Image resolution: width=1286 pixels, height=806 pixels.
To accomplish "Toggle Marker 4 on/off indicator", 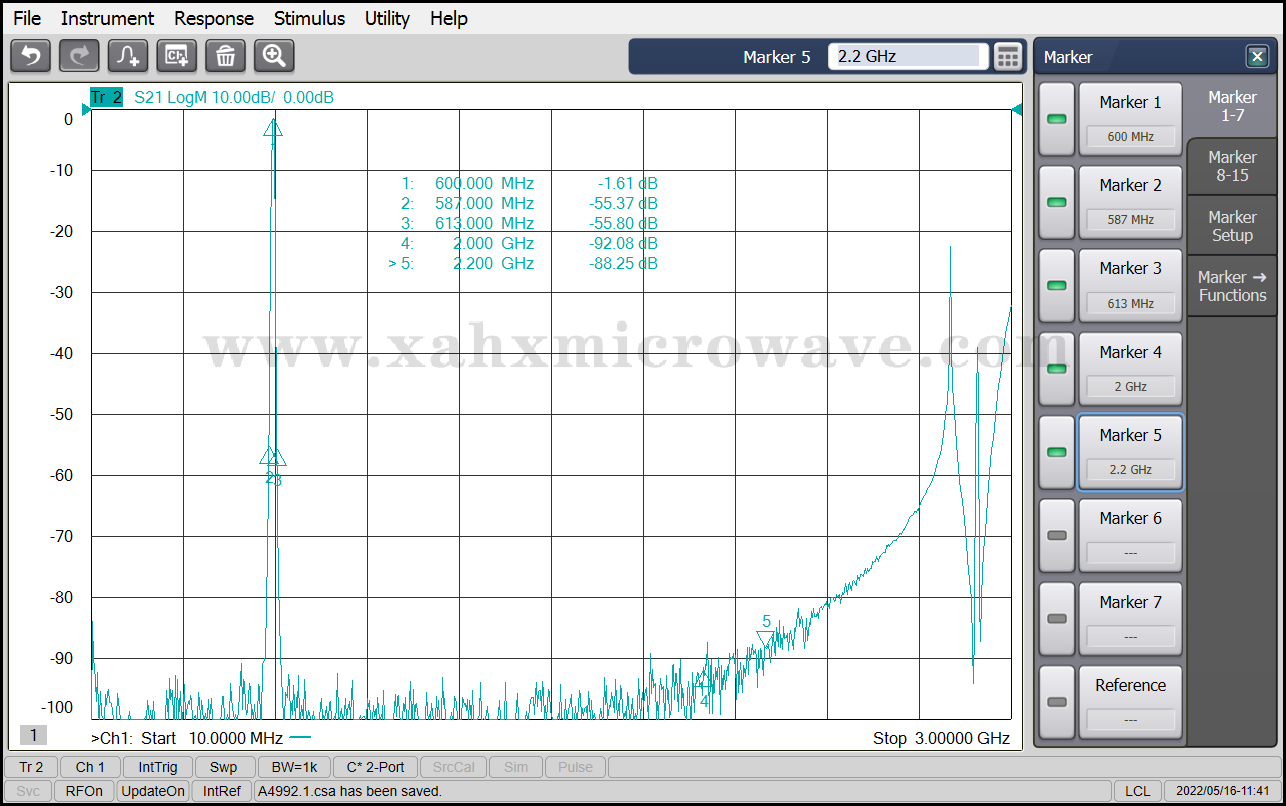I will click(1056, 369).
